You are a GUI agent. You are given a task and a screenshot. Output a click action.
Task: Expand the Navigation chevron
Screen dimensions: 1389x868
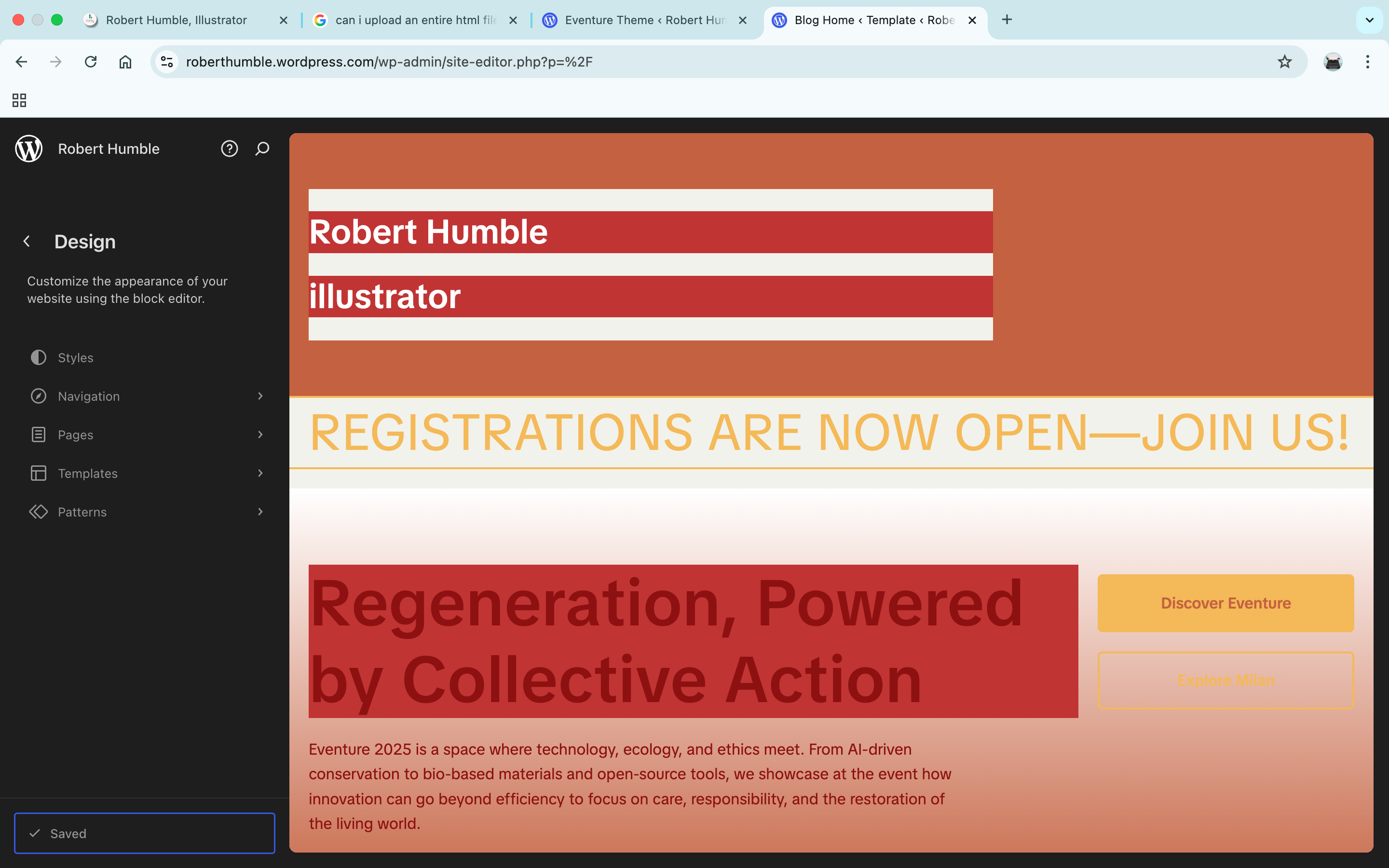[260, 396]
